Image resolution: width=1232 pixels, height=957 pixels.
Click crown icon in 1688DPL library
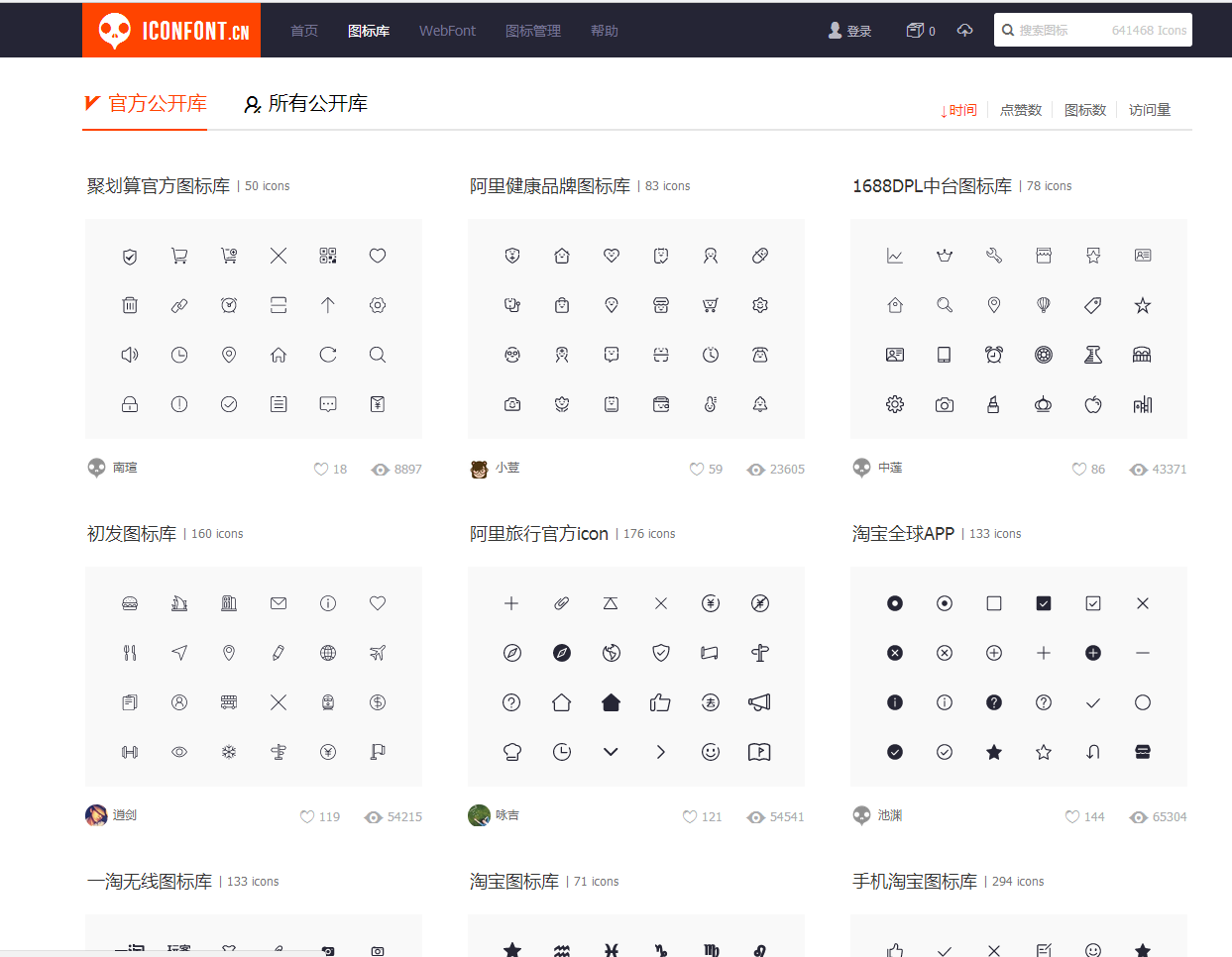point(945,256)
